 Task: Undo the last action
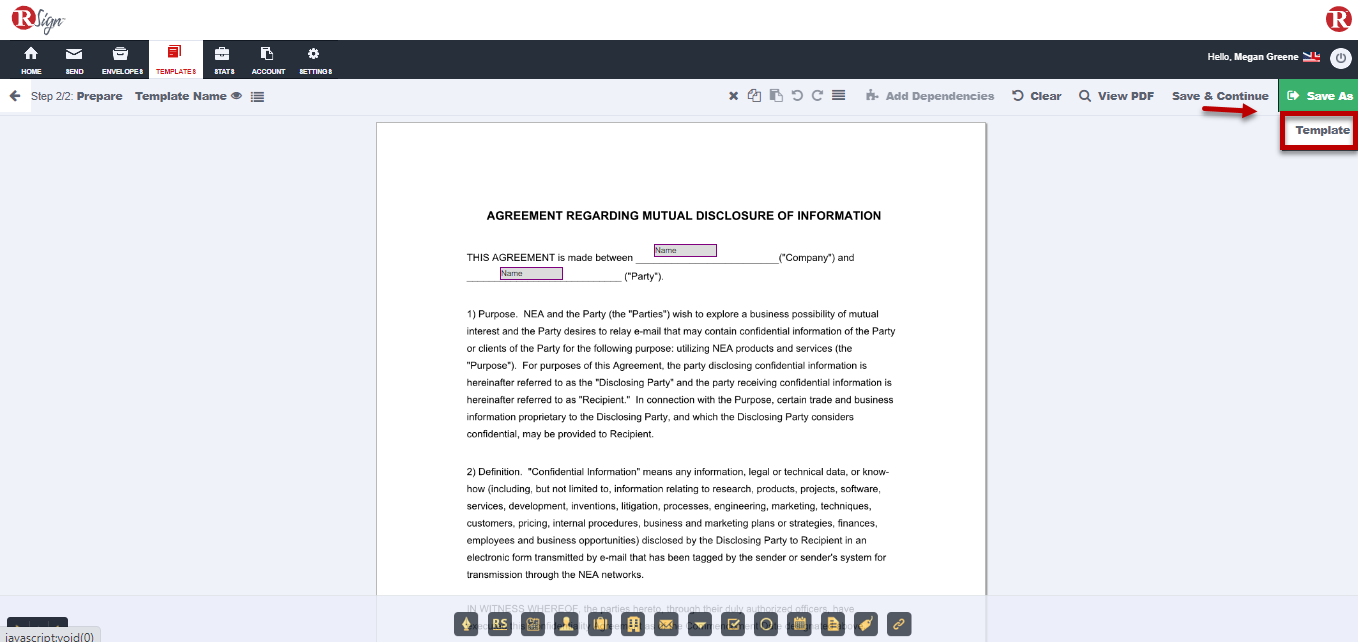[797, 96]
